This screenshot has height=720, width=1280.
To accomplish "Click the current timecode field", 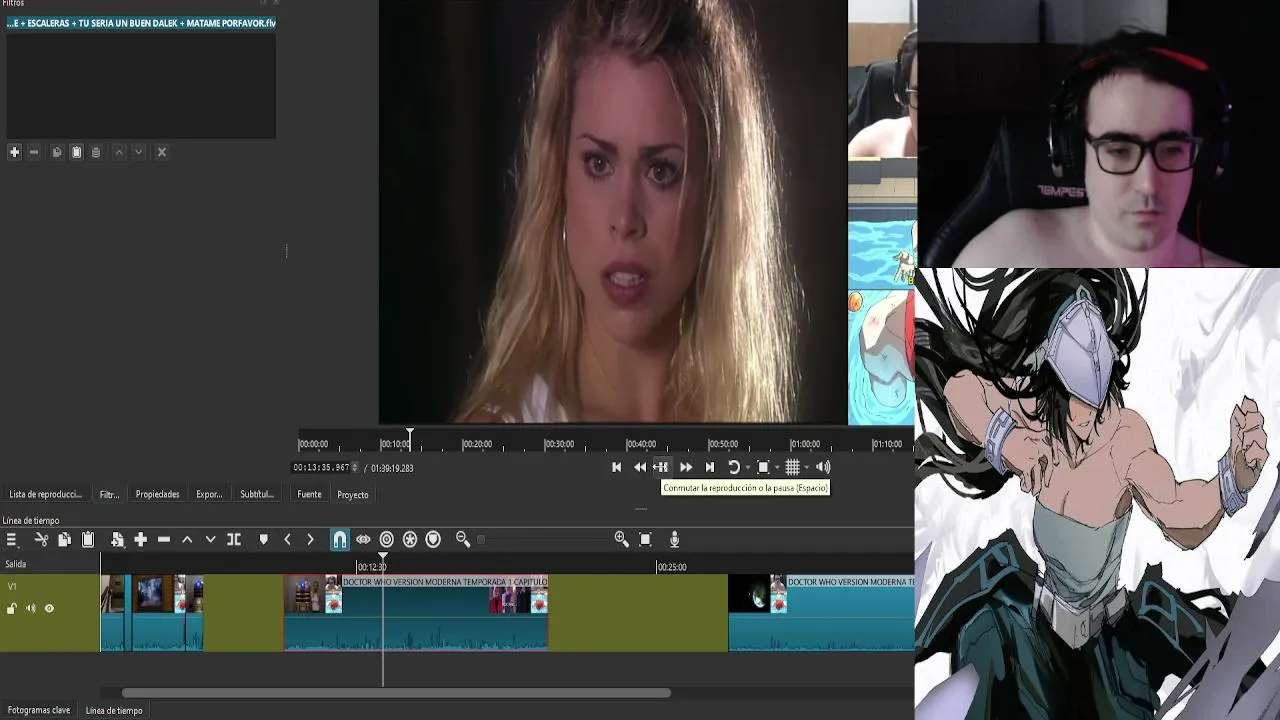I will 321,468.
